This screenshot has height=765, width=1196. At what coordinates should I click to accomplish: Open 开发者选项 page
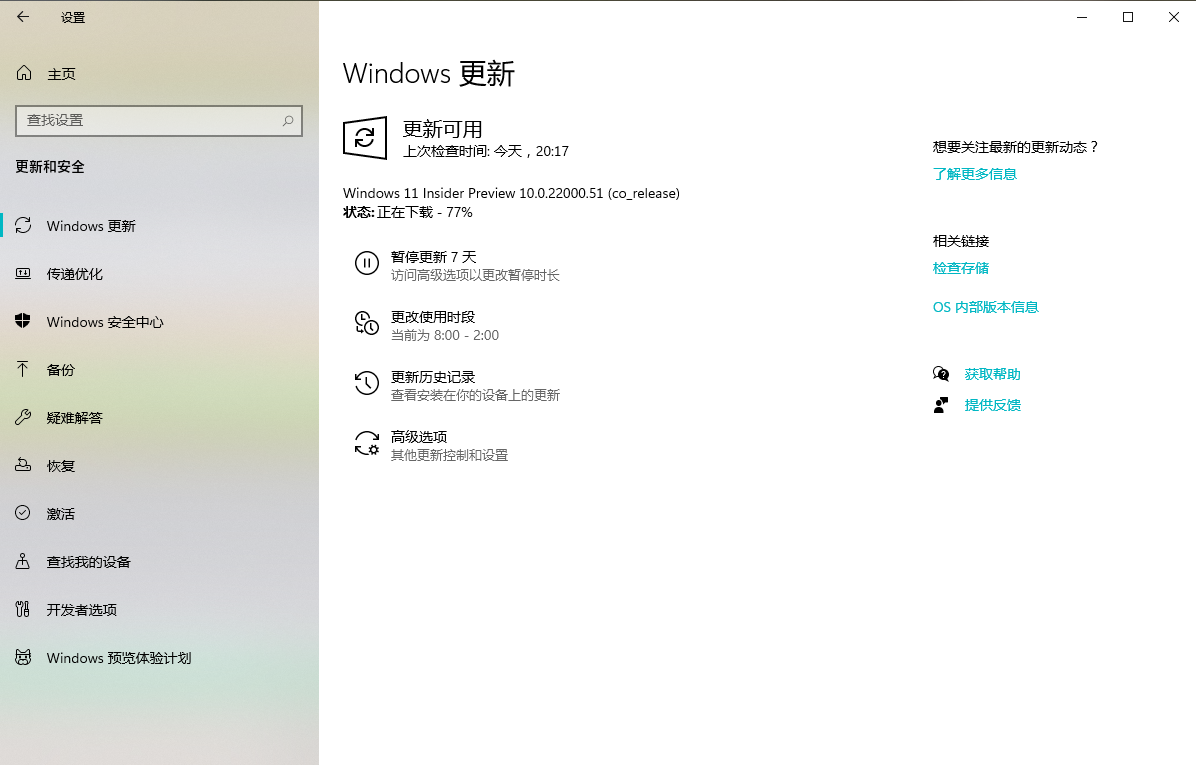159,610
